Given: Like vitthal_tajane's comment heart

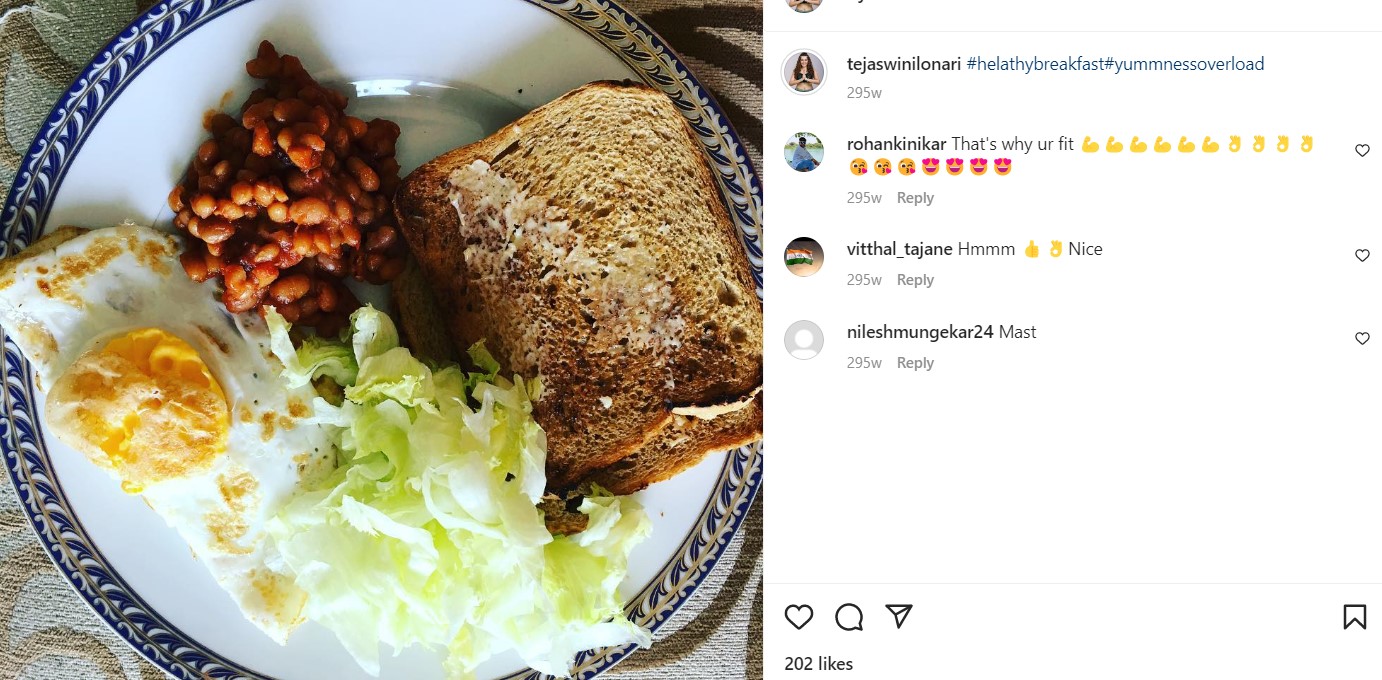Looking at the screenshot, I should 1362,256.
